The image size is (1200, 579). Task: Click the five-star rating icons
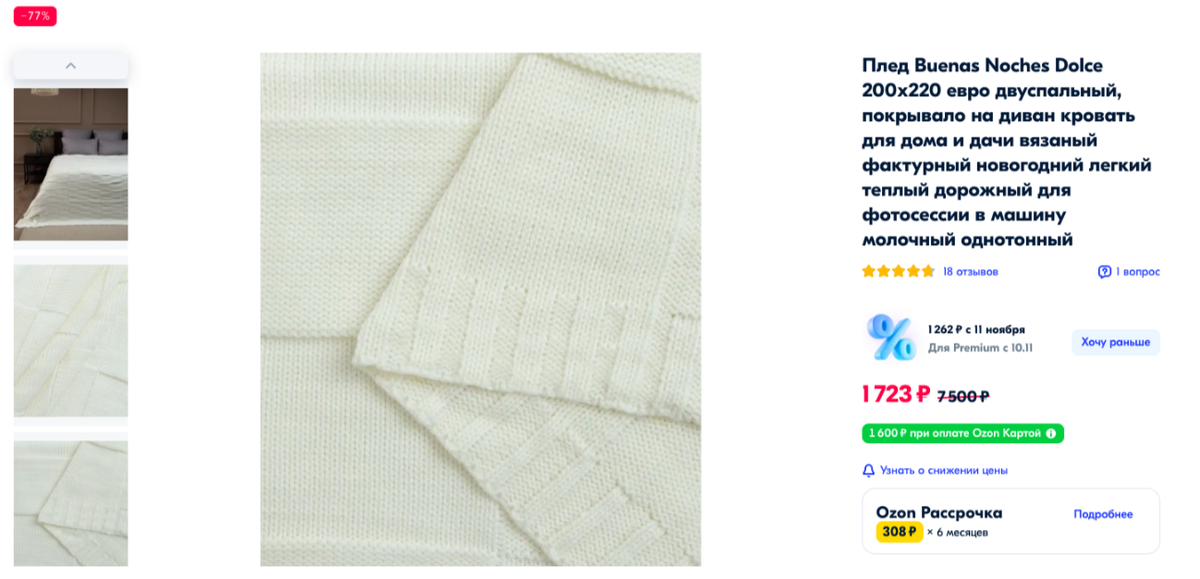pyautogui.click(x=898, y=271)
